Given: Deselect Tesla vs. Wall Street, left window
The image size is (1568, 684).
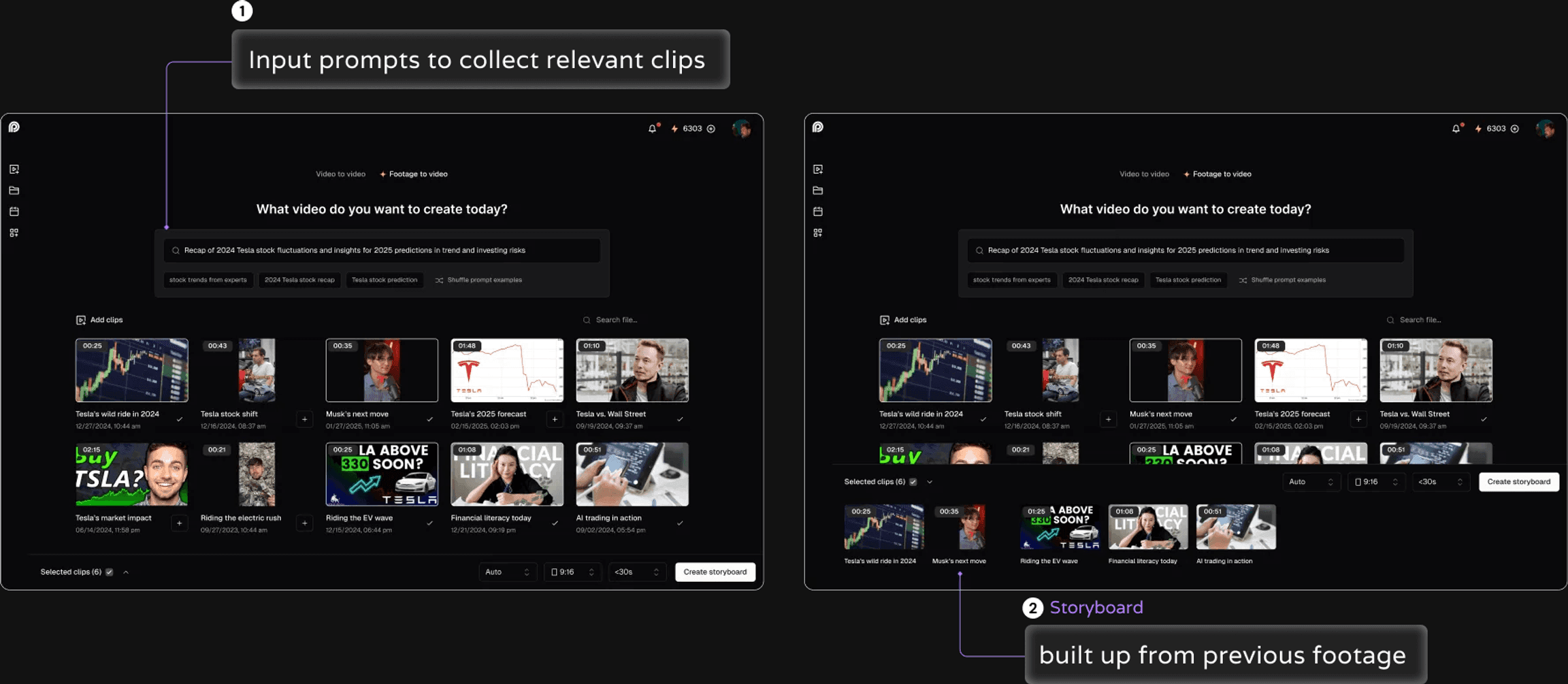Looking at the screenshot, I should [x=681, y=419].
